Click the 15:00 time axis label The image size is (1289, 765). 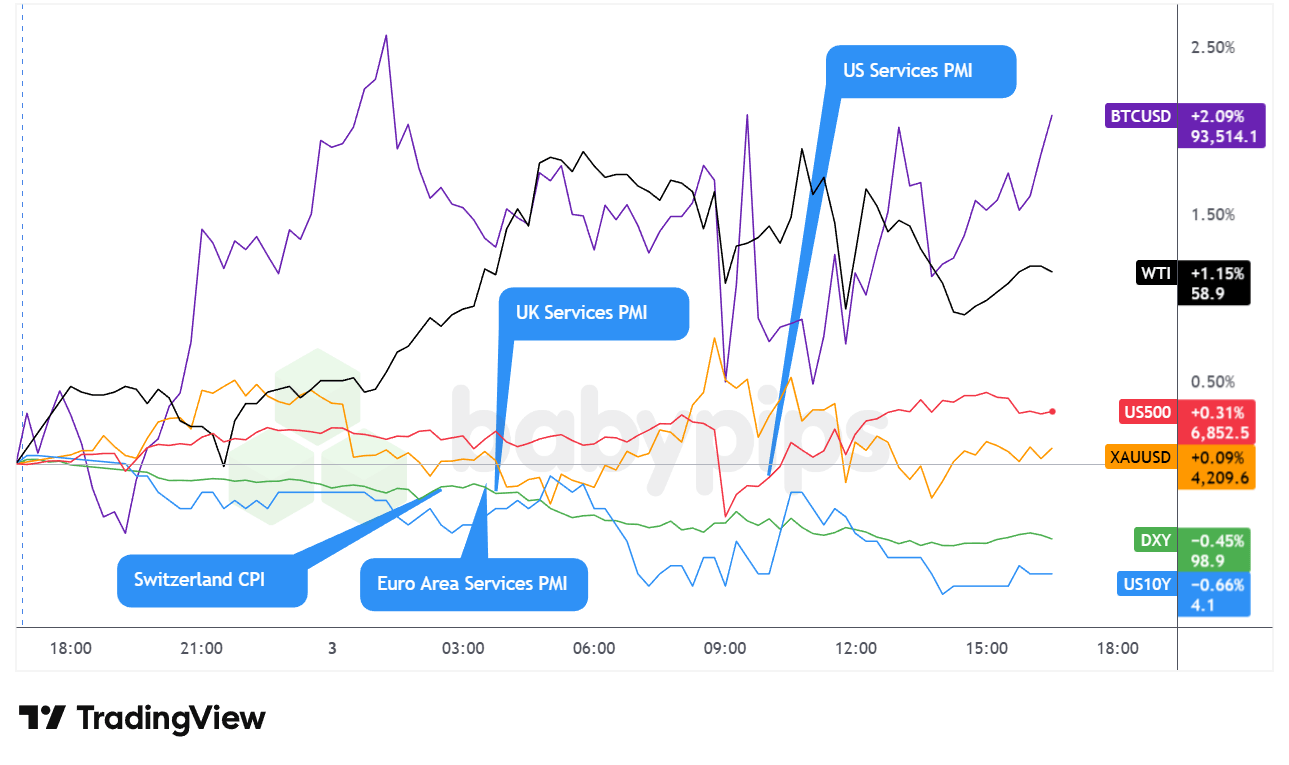pyautogui.click(x=986, y=648)
